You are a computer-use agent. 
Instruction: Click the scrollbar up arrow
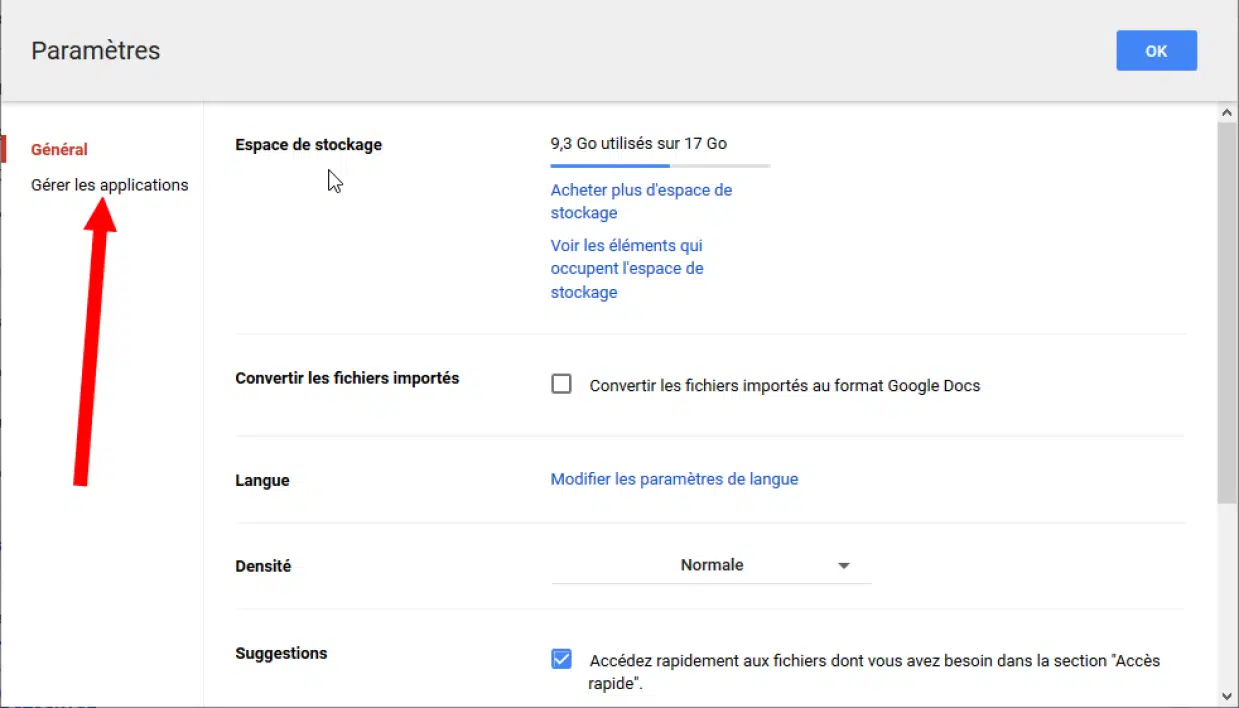[x=1227, y=112]
